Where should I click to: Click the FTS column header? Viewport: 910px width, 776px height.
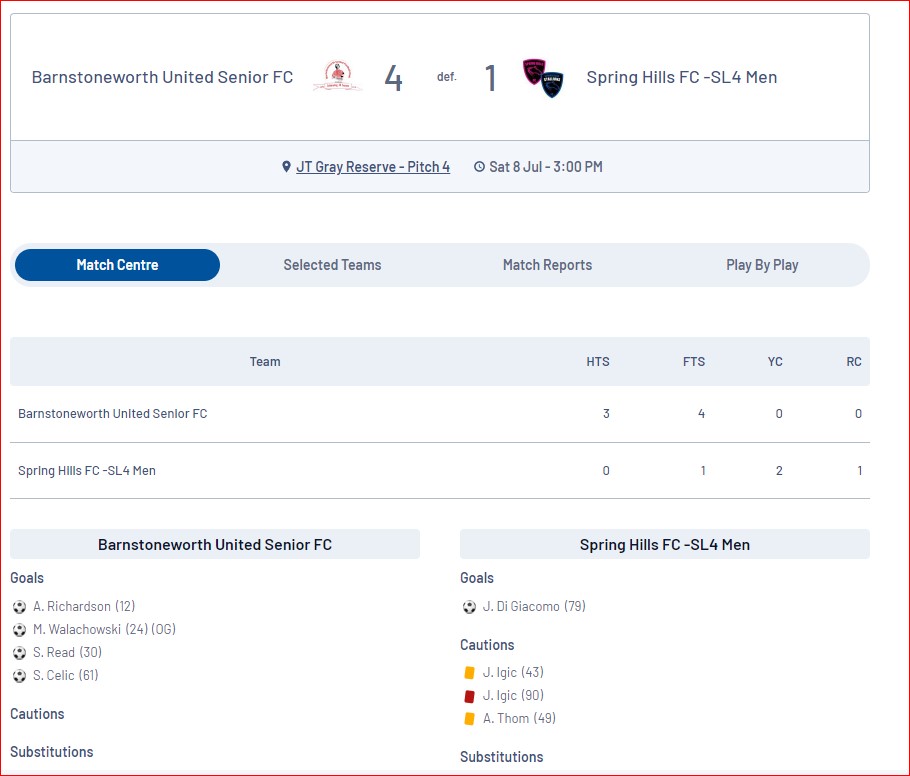point(694,362)
